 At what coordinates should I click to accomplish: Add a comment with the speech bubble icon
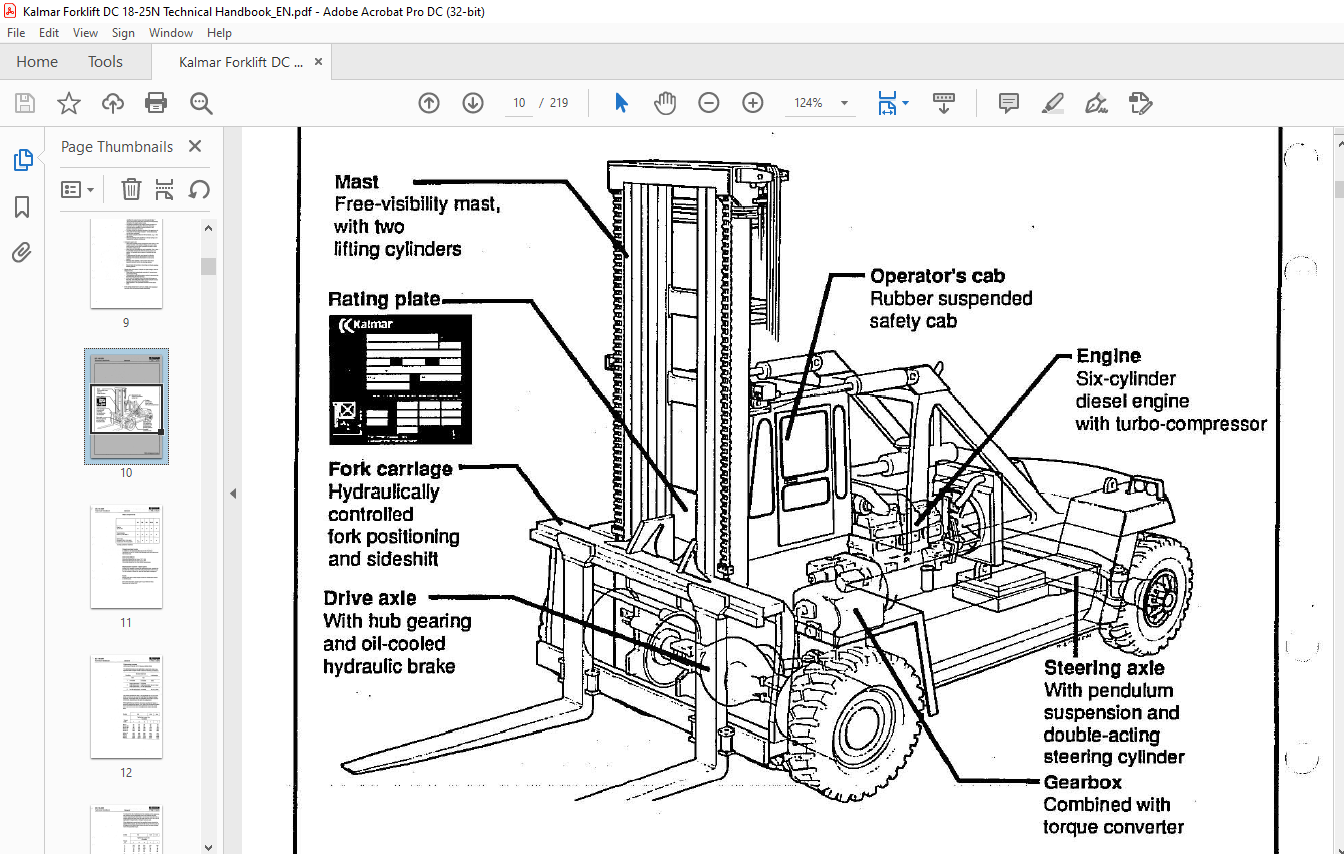1008,103
